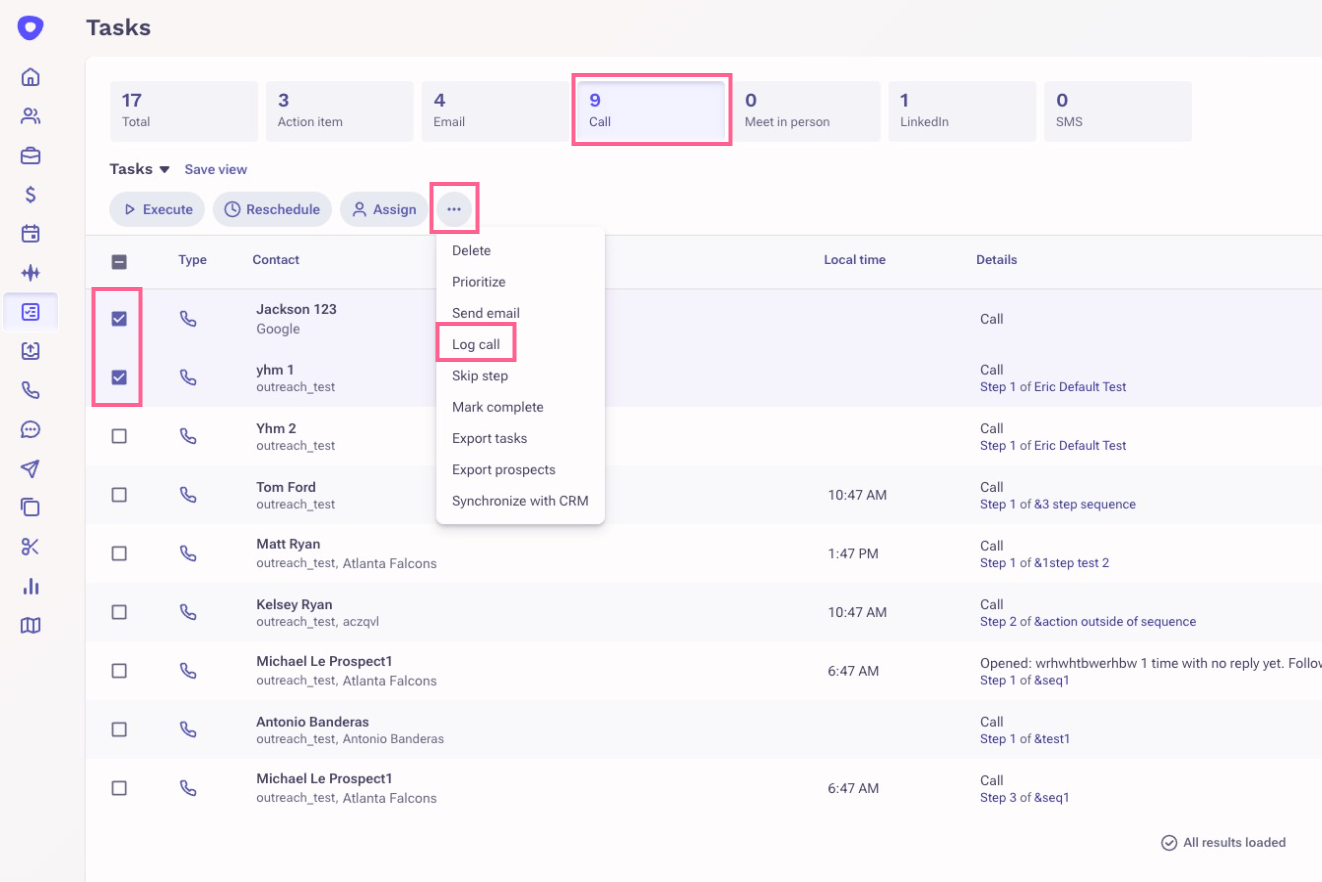
Task: Open the three-dots more actions menu
Action: coord(454,209)
